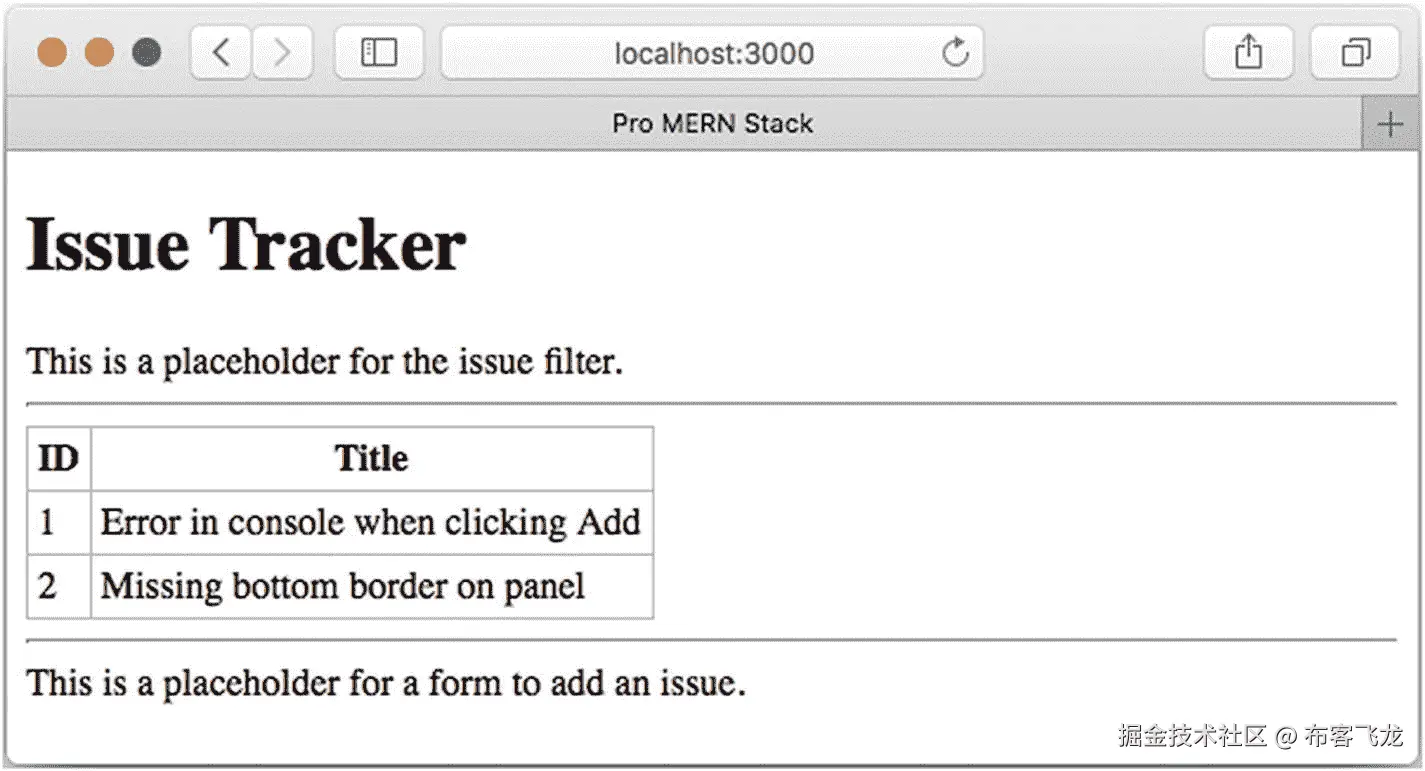Click the yellow minimize window button

coord(99,52)
